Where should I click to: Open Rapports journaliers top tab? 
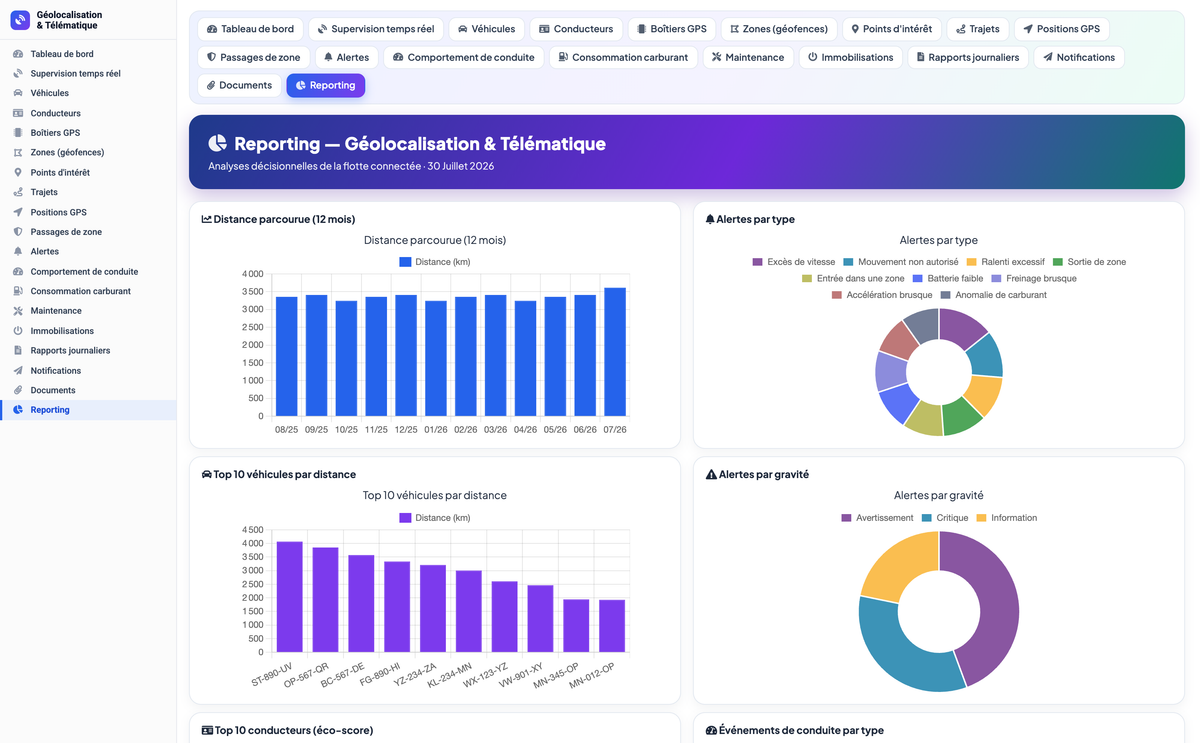point(968,57)
